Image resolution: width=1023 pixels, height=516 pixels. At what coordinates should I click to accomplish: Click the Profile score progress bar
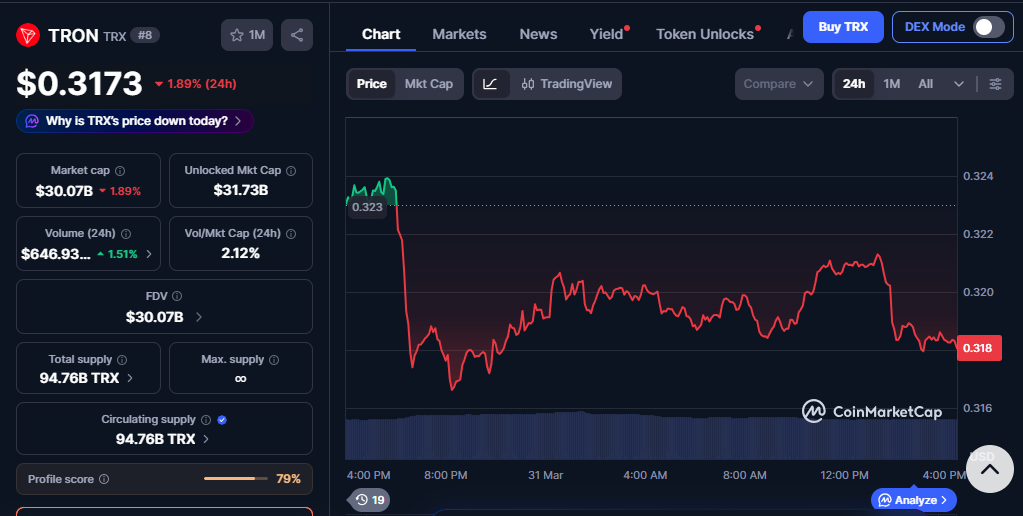[230, 479]
